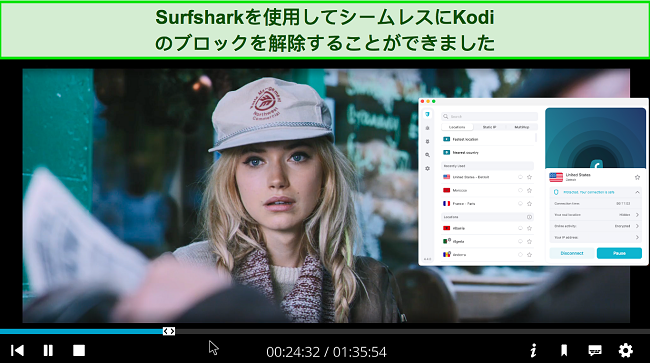
Task: Click the played portion of progress bar
Action: (x=81, y=332)
